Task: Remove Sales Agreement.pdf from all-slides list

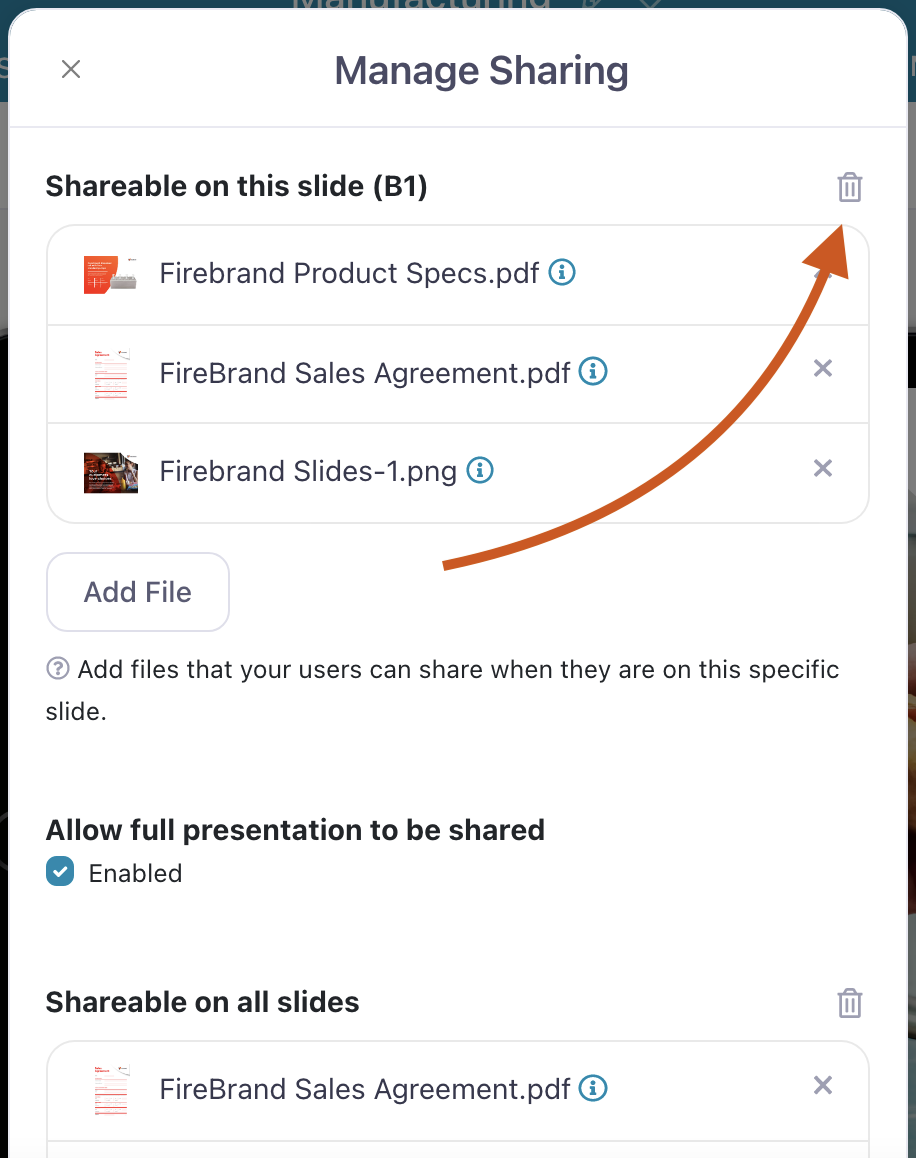Action: (x=822, y=1085)
